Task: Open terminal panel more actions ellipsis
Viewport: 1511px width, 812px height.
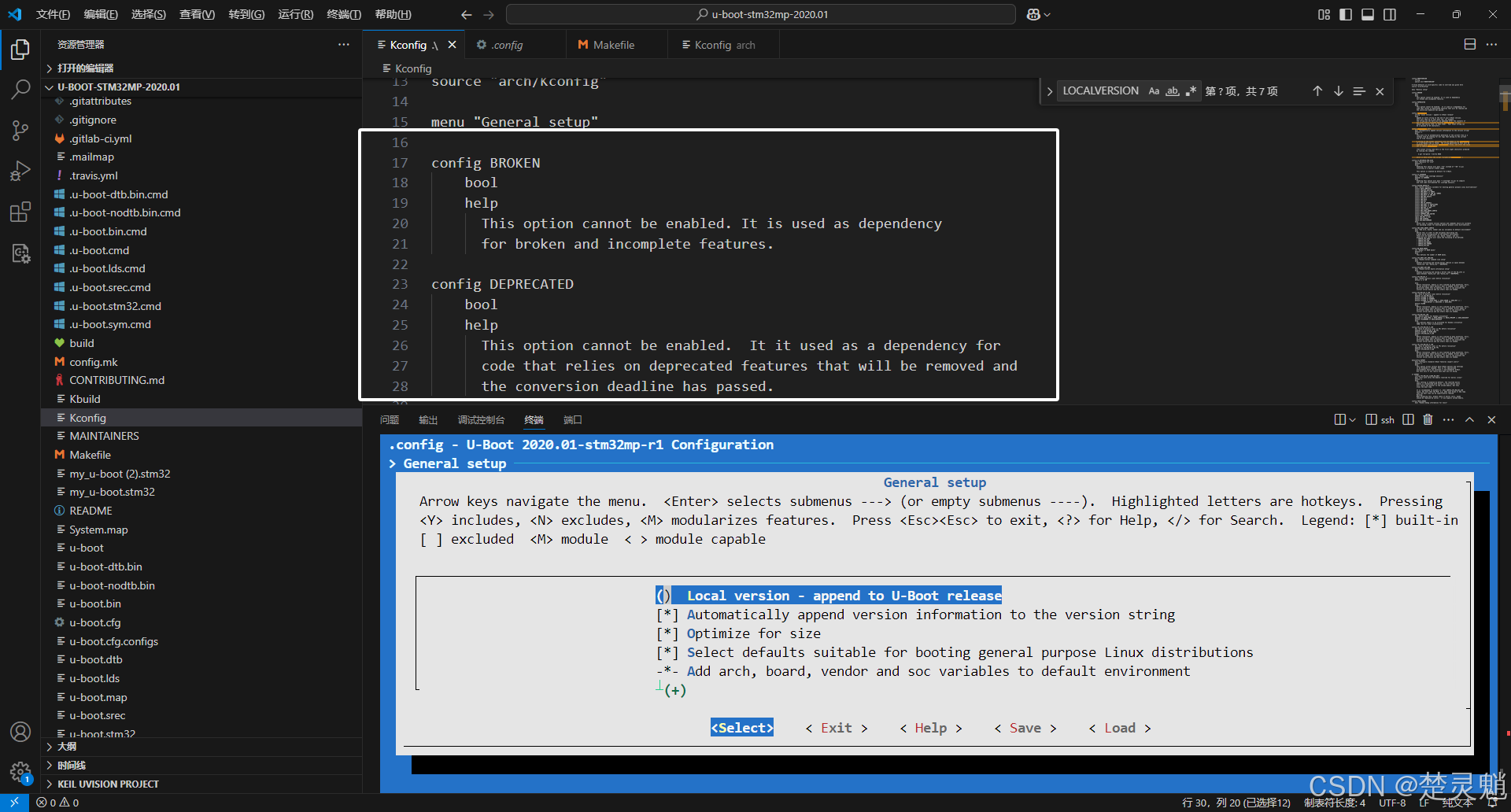Action: pos(1448,419)
